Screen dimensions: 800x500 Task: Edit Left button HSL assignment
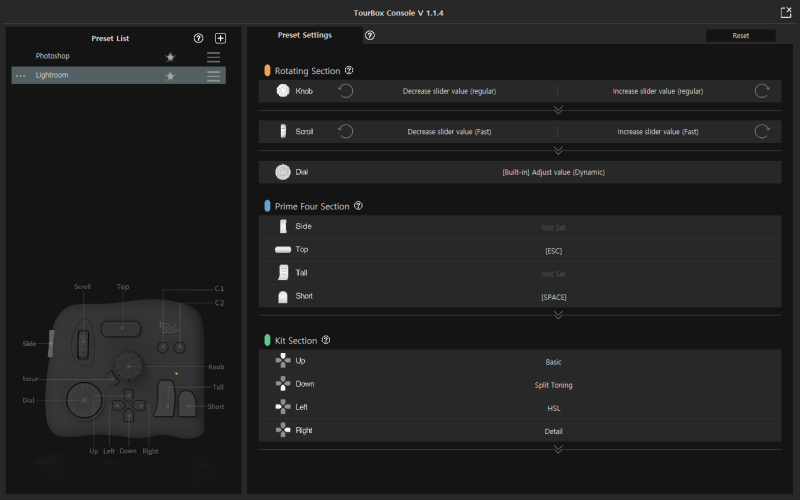click(x=554, y=408)
